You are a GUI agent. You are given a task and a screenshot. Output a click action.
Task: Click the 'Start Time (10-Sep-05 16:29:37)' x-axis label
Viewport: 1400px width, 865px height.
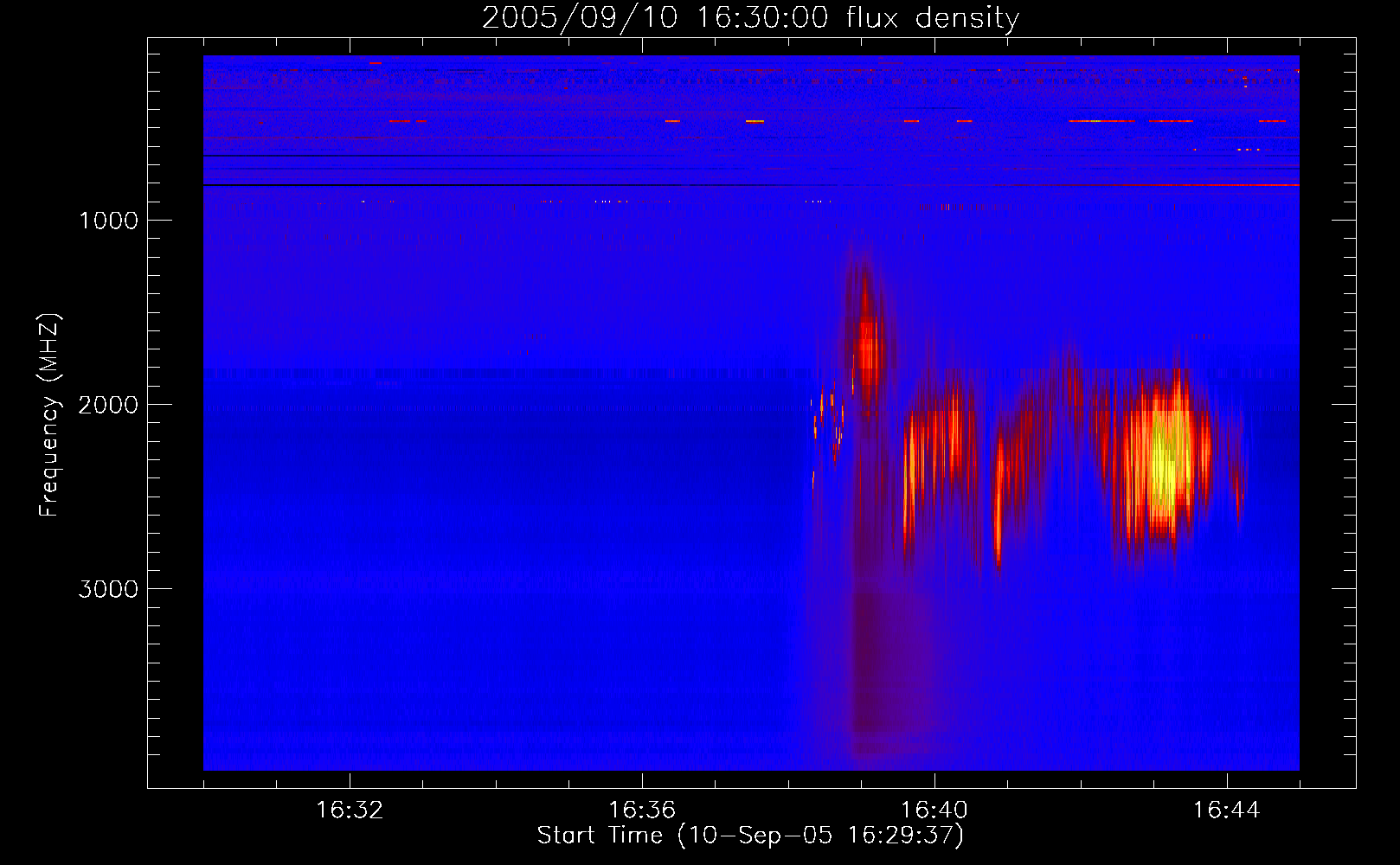pyautogui.click(x=750, y=836)
